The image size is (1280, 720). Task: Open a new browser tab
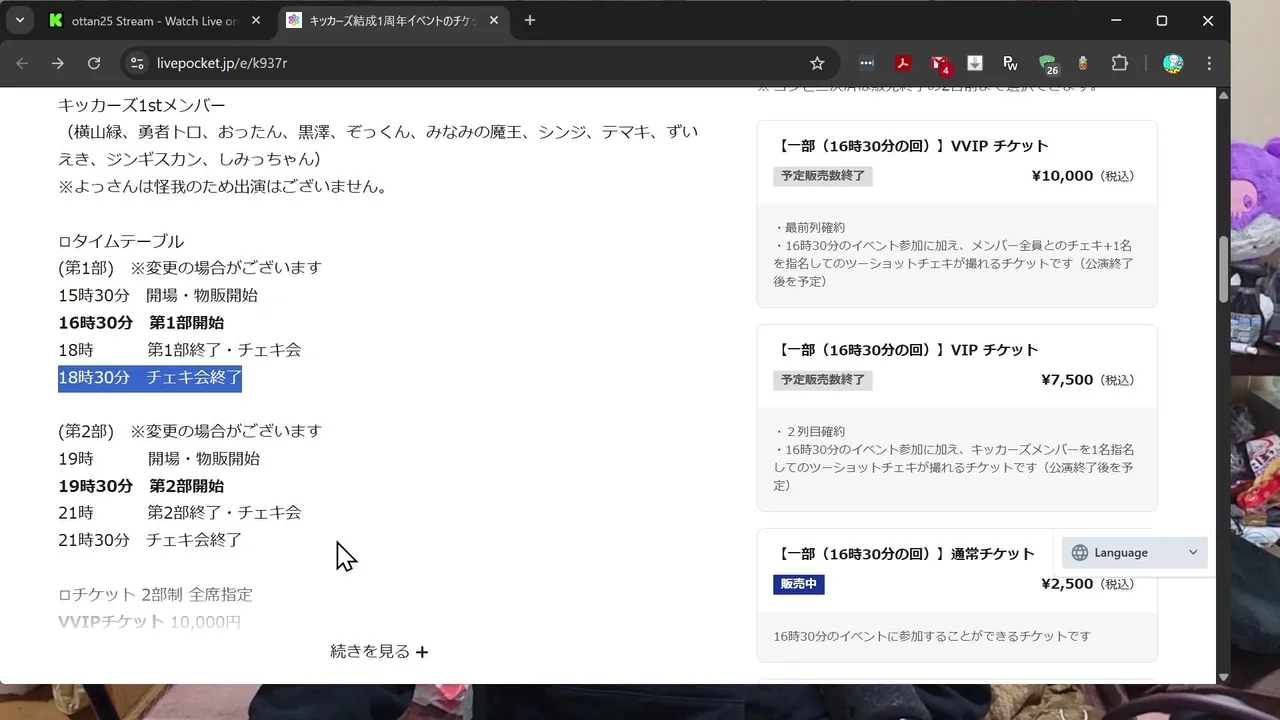tap(530, 20)
